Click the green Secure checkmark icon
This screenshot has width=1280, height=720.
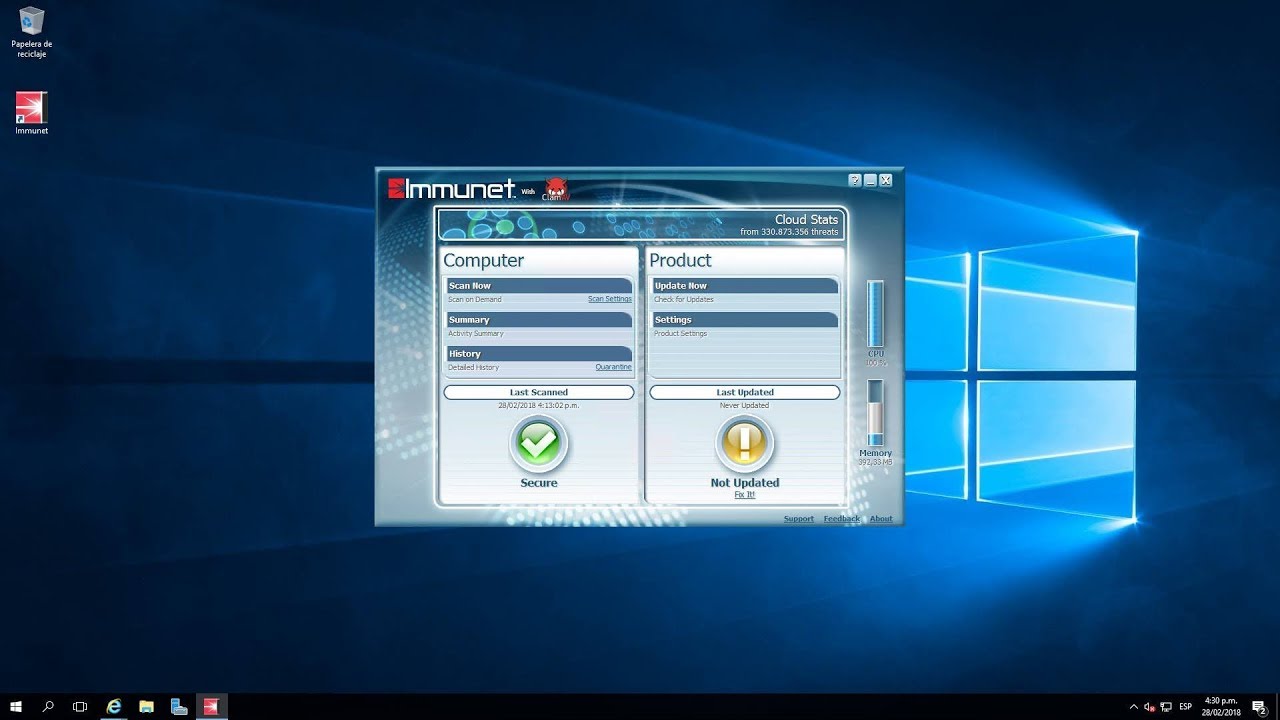click(x=539, y=444)
